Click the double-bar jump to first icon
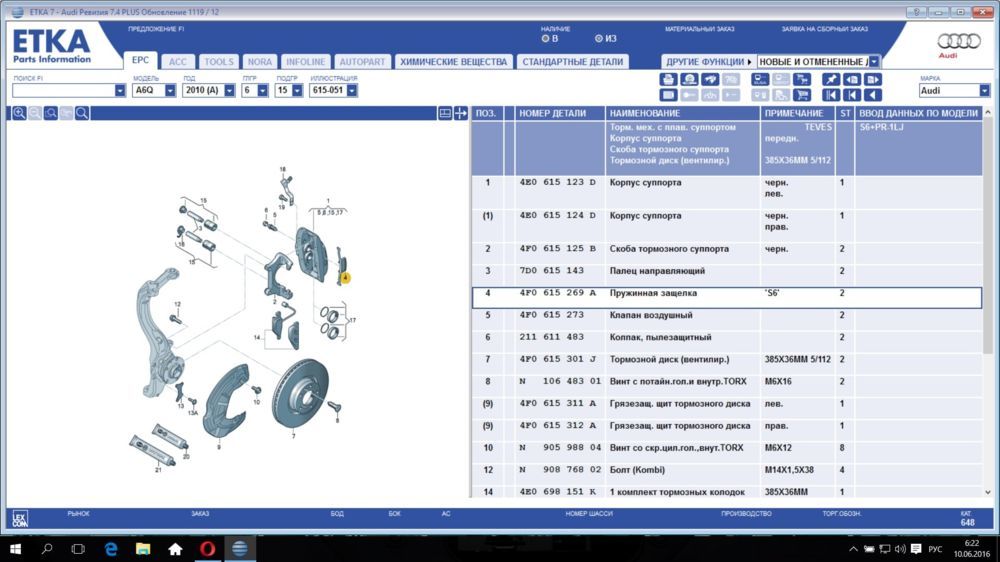The width and height of the screenshot is (1000, 562). pos(830,95)
